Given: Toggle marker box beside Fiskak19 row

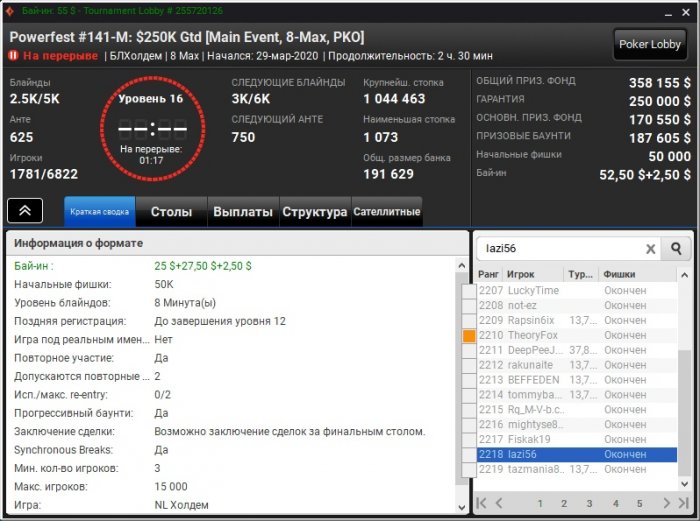Looking at the screenshot, I should (x=469, y=440).
